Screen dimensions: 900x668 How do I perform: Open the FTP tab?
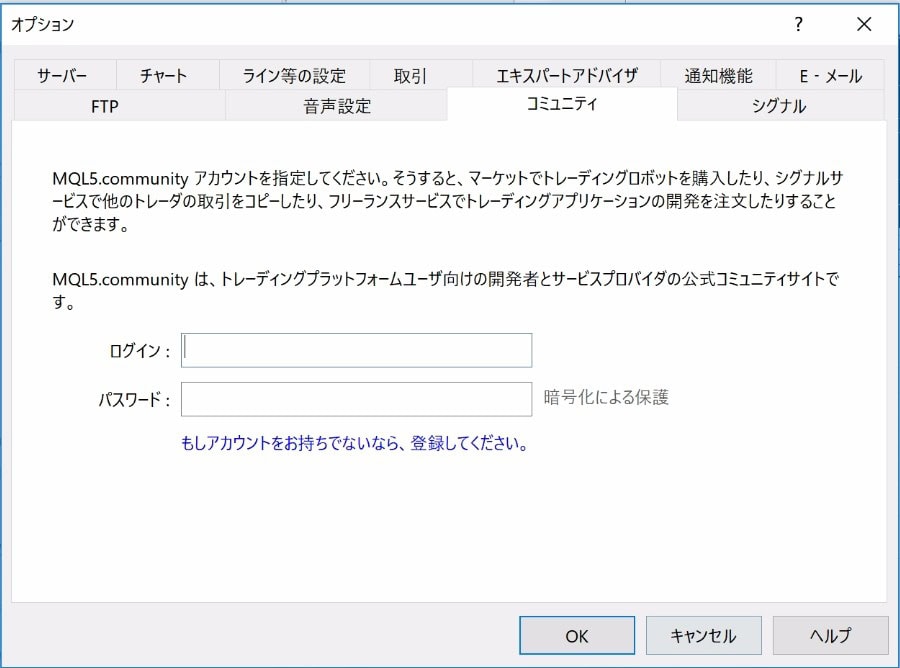[x=119, y=106]
